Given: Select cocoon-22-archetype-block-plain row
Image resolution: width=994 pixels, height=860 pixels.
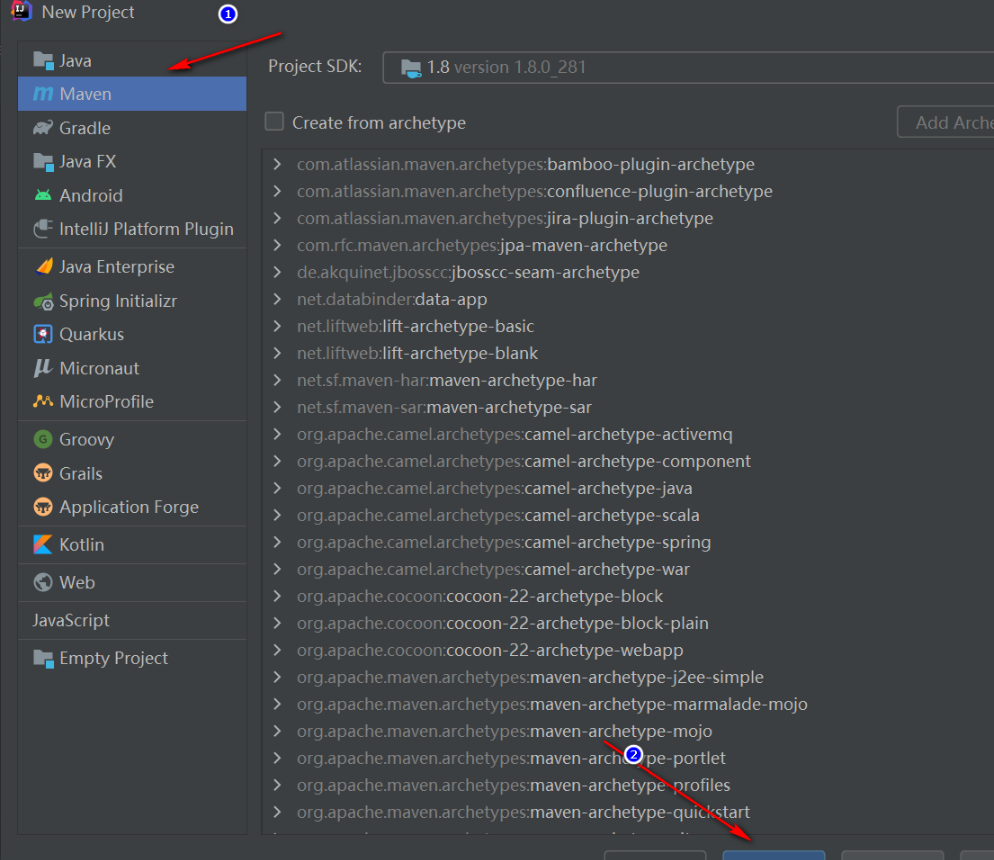Looking at the screenshot, I should pos(628,623).
